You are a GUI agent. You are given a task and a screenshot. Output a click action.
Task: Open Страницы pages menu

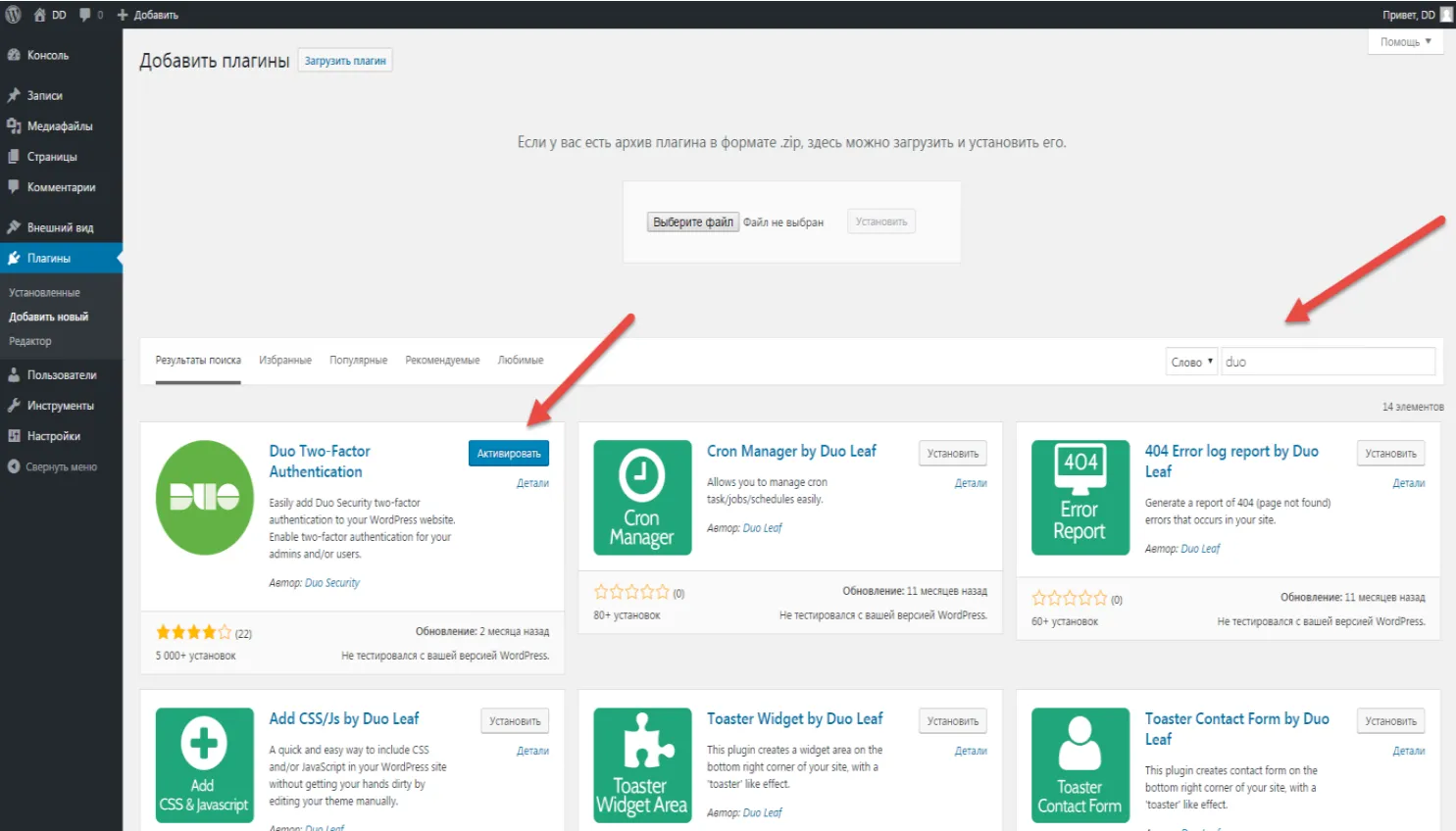click(61, 156)
